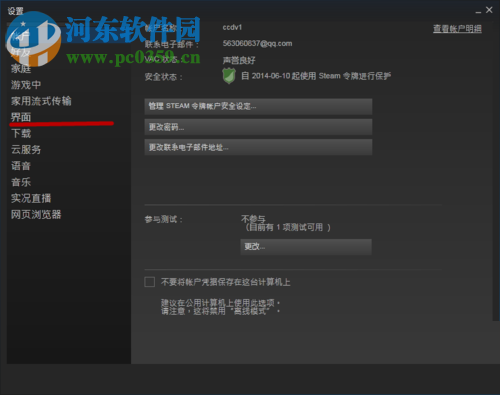Select 游戏中 in the sidebar

click(x=26, y=85)
